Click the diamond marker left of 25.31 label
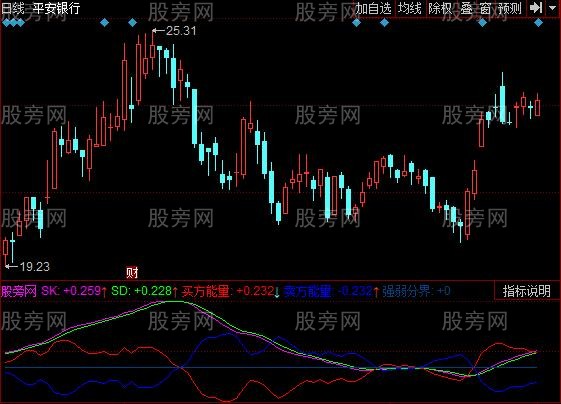The width and height of the screenshot is (561, 404). 132,23
